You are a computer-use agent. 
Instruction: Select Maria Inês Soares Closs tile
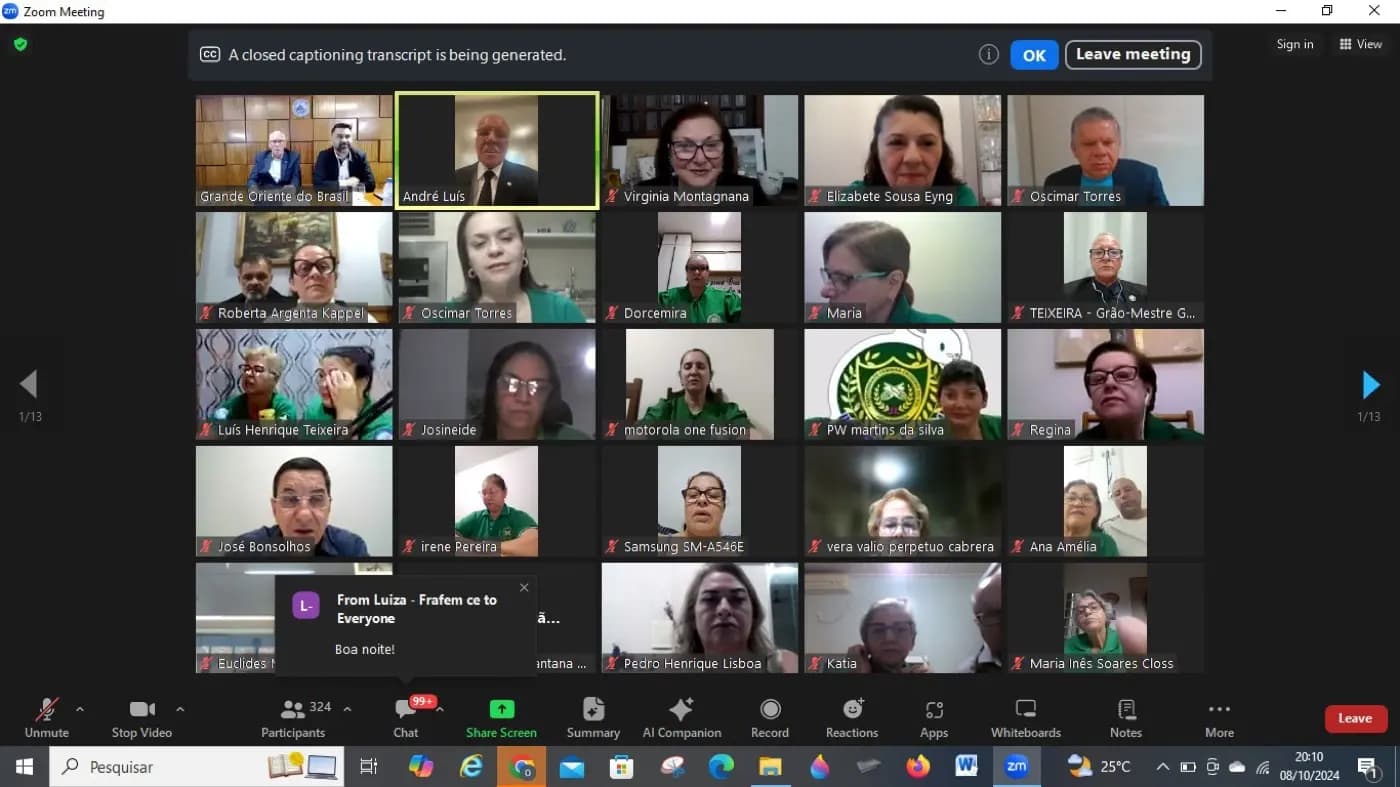(x=1106, y=618)
